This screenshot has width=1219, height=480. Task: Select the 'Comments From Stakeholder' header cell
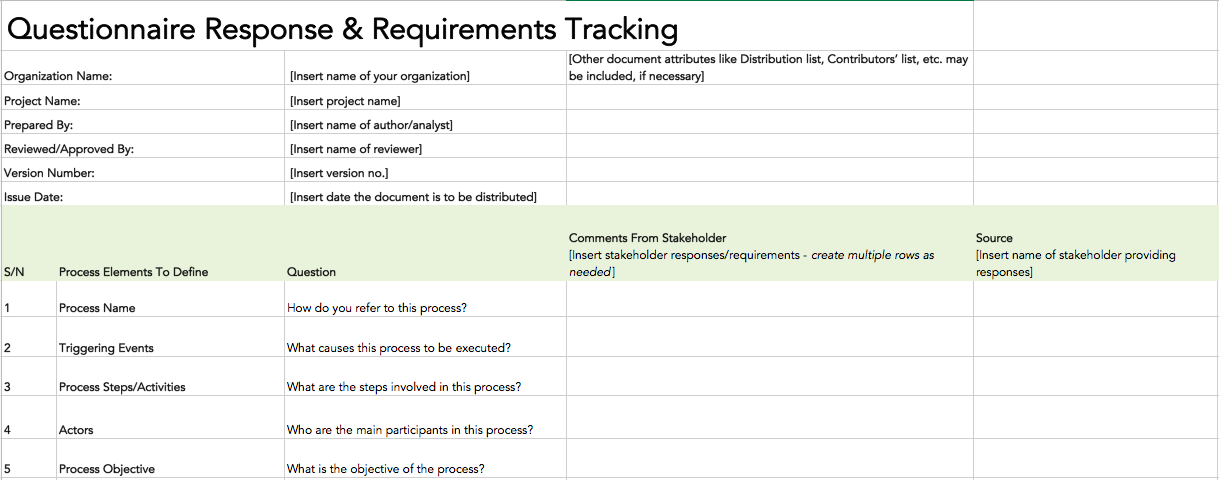click(x=769, y=244)
